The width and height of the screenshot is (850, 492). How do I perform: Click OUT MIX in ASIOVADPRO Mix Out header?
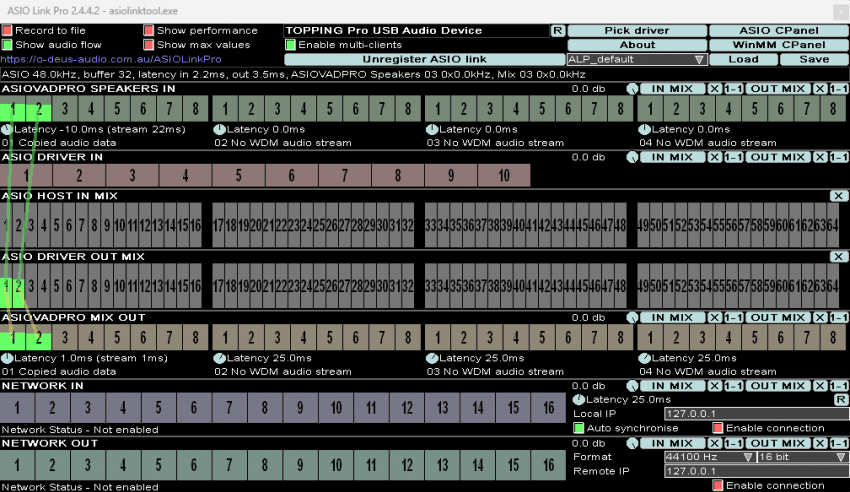777,317
